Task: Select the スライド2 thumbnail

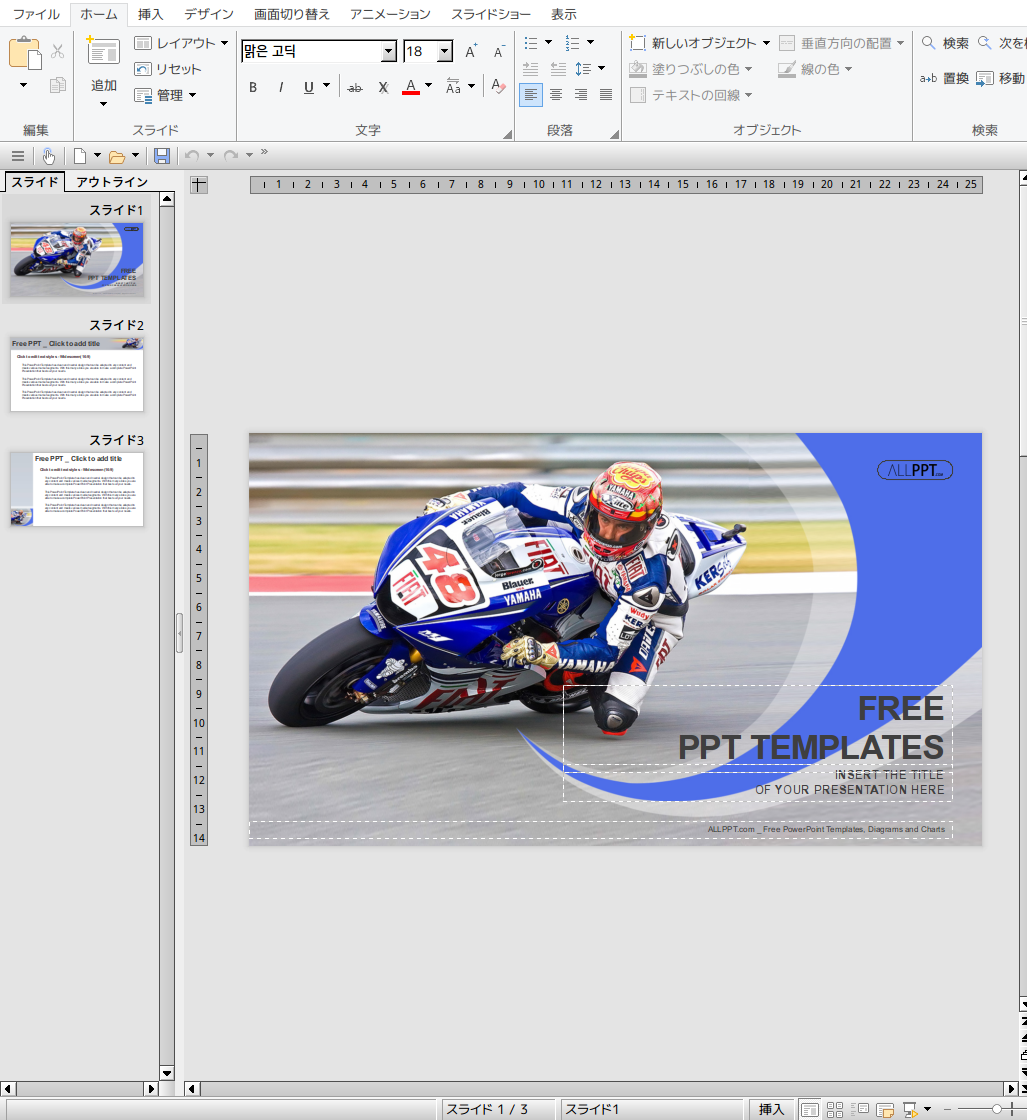Action: 76,374
